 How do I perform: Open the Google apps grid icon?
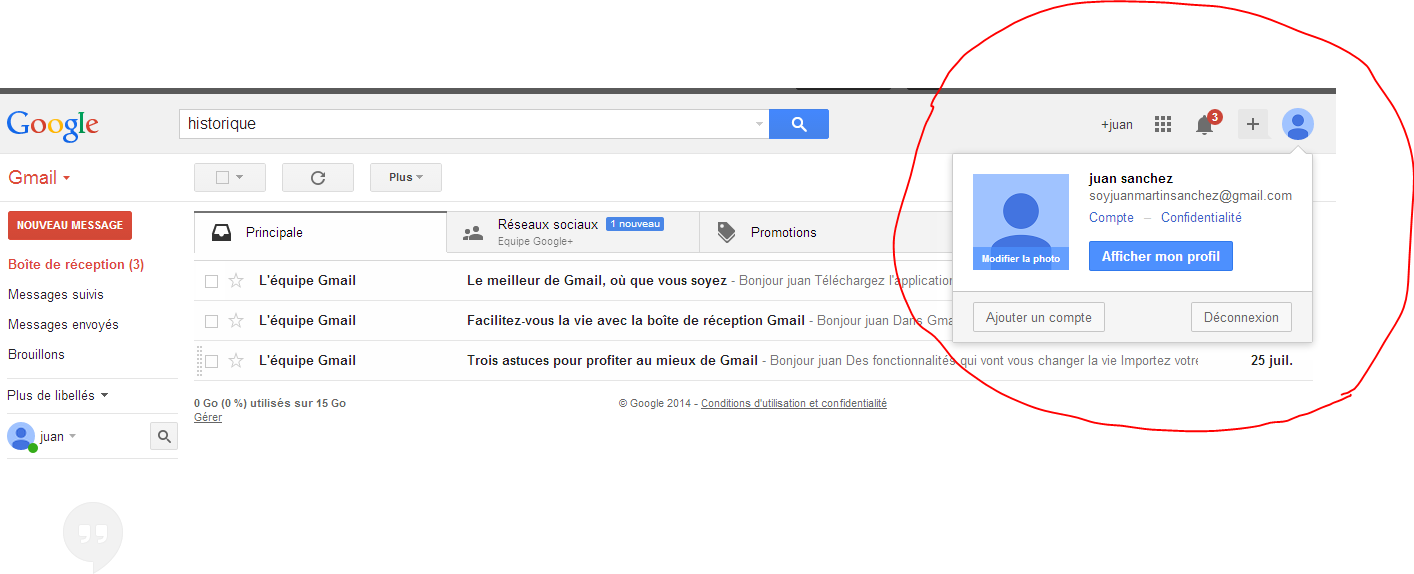(x=1162, y=124)
